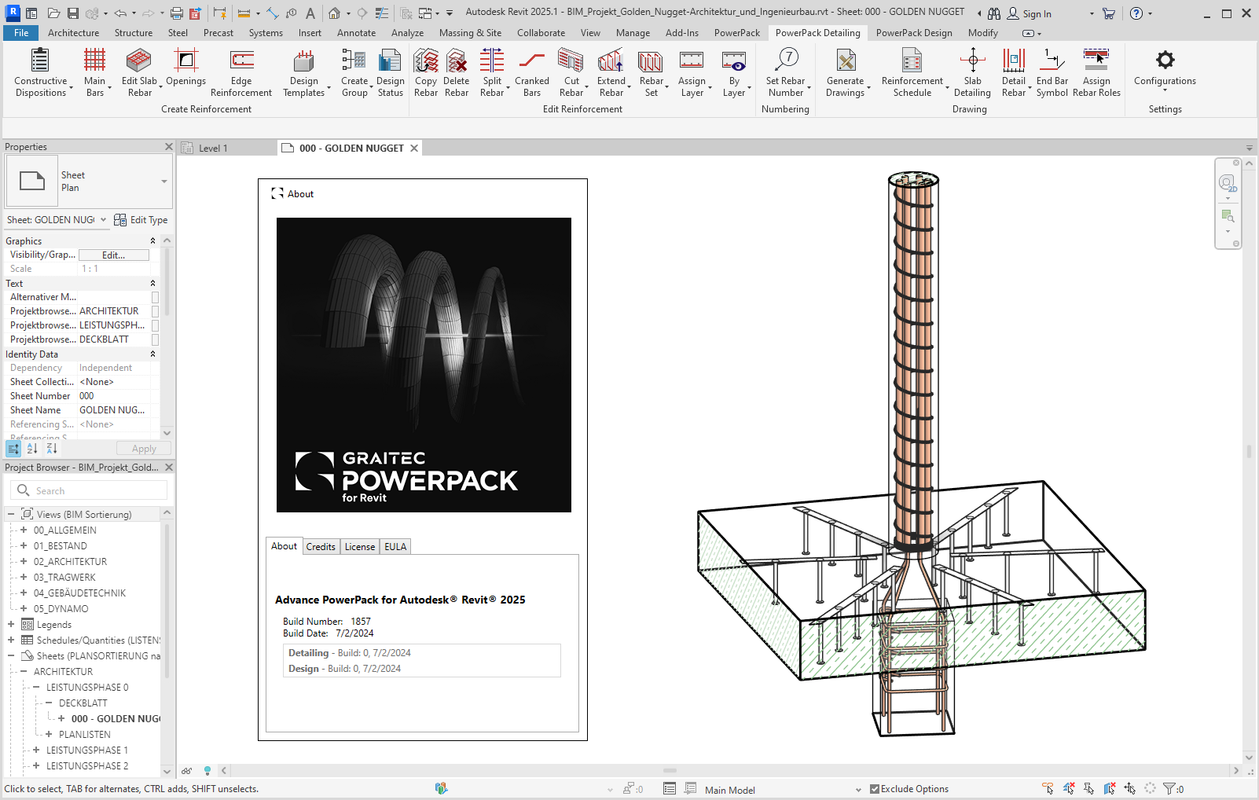Open the Constructive Dispositions tool

click(41, 72)
